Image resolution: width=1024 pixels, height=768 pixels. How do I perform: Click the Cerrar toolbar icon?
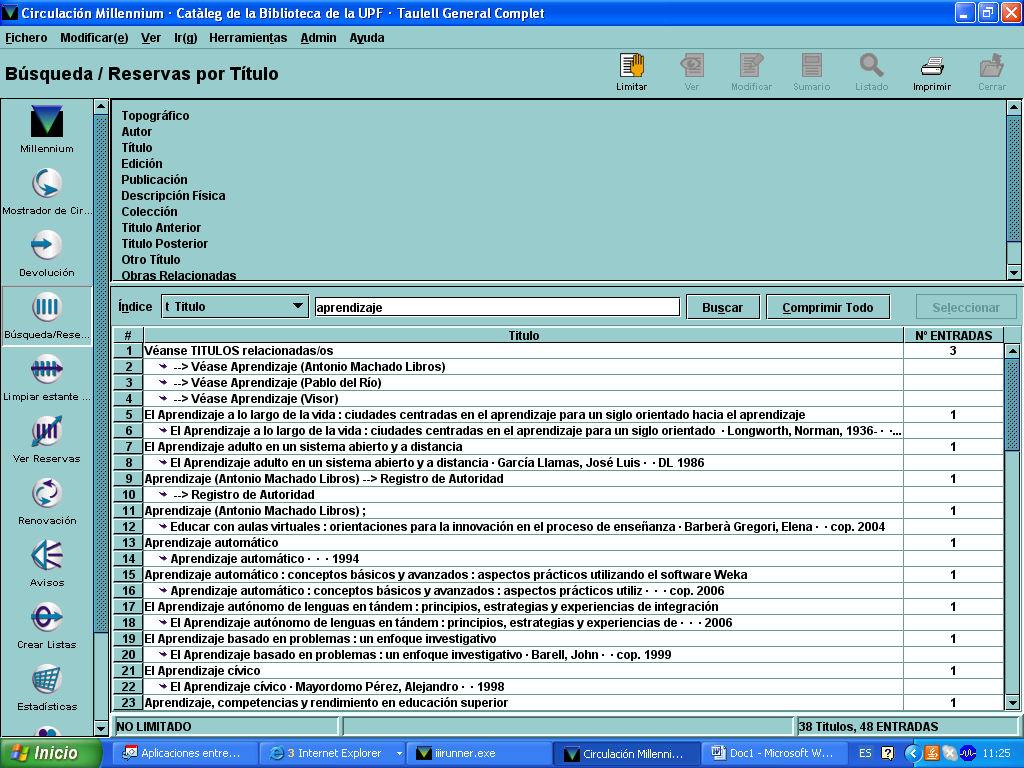tap(992, 66)
